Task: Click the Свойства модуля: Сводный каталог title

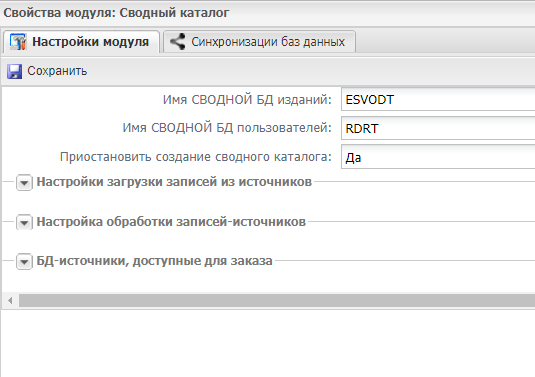Action: (116, 13)
